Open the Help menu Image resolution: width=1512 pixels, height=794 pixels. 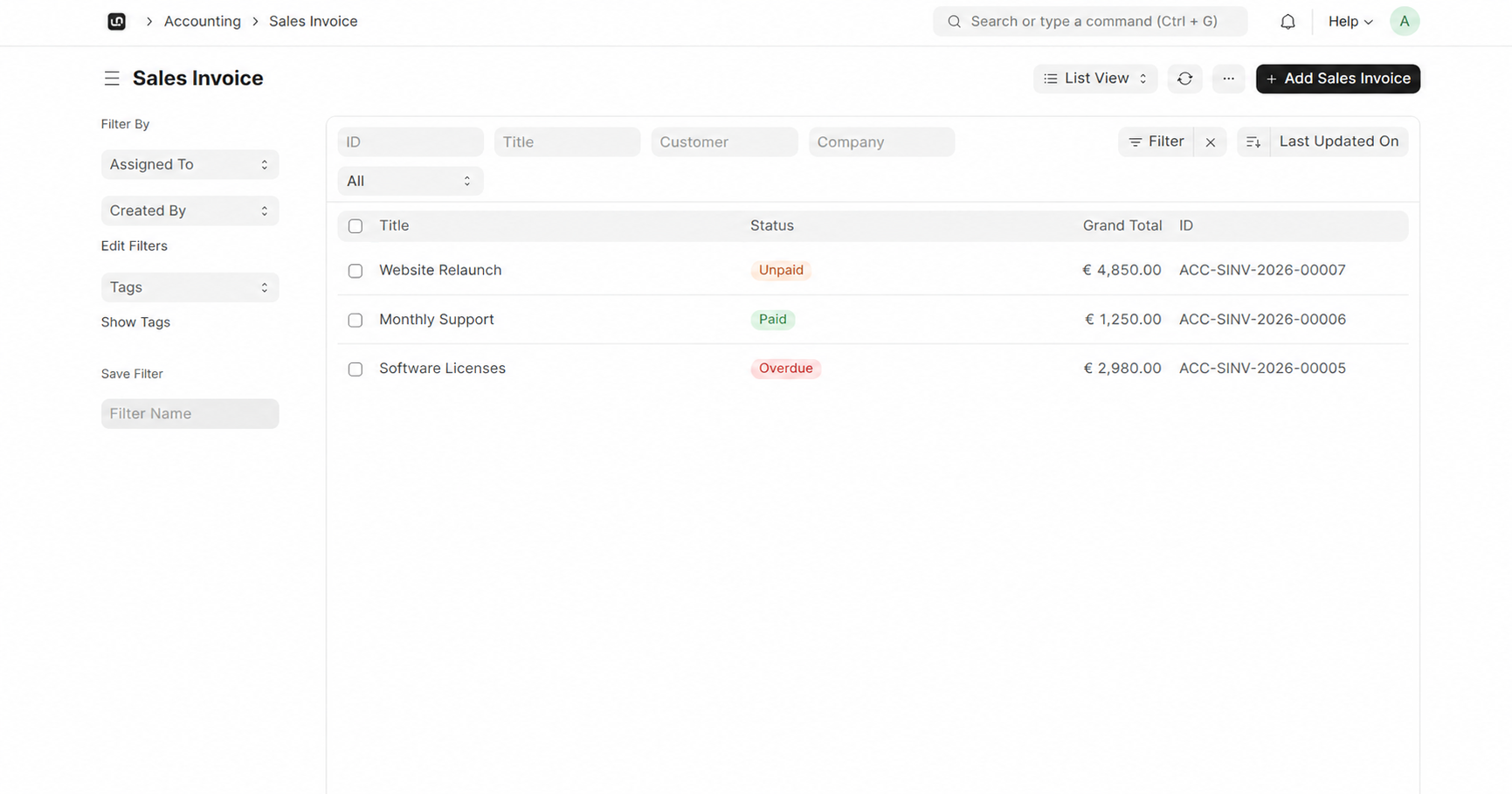[1350, 22]
